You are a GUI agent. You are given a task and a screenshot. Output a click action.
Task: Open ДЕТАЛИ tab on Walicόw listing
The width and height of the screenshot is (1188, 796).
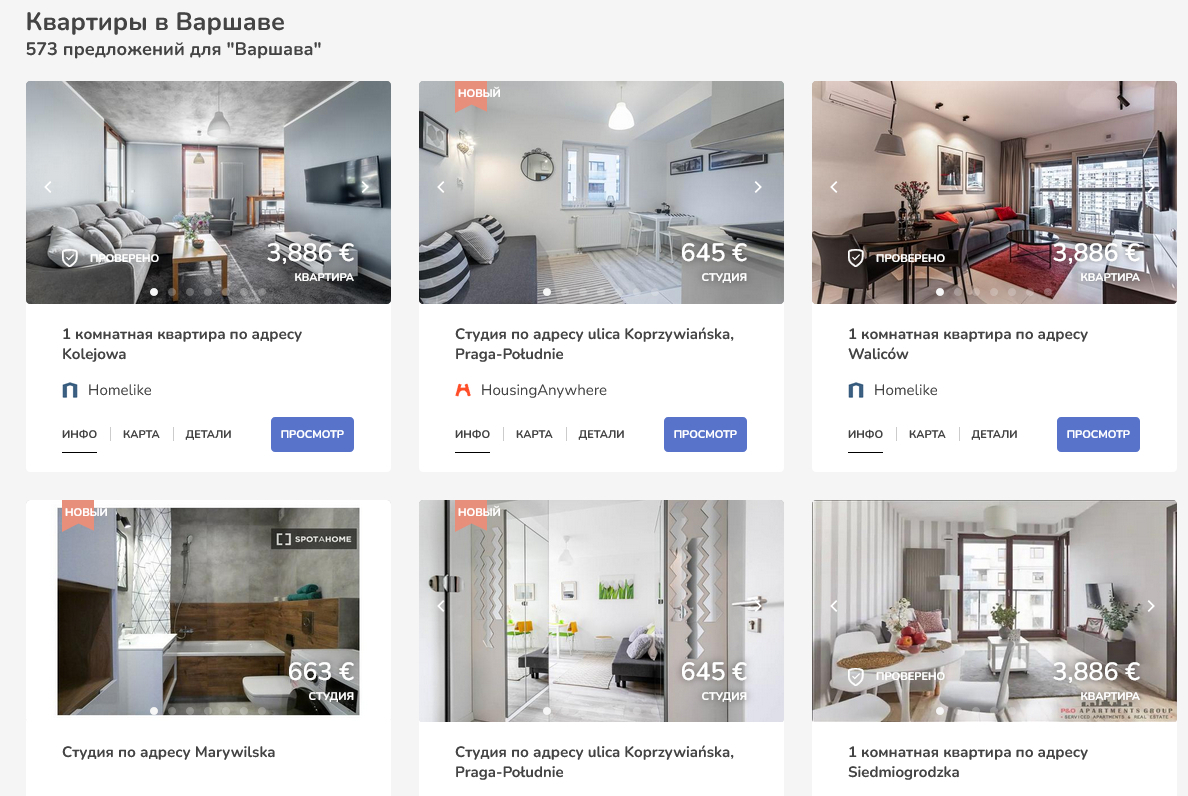point(994,434)
